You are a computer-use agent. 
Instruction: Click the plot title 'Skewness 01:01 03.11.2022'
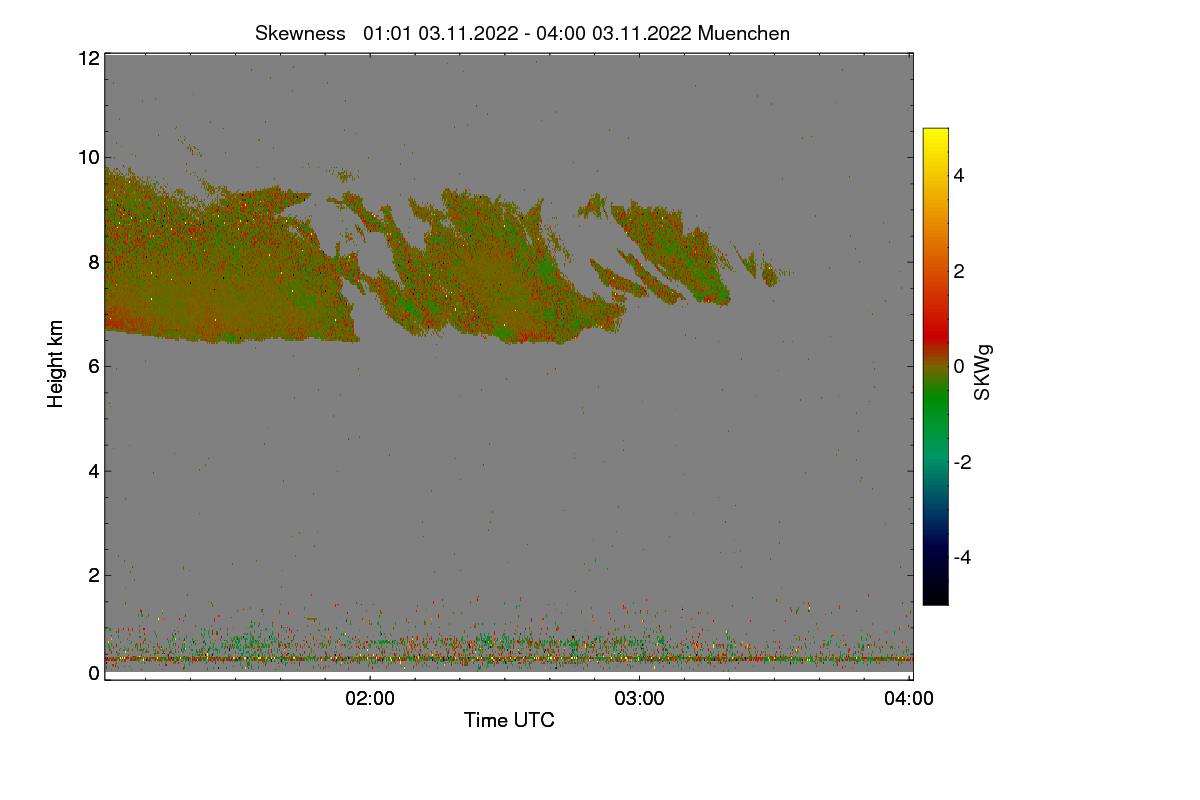click(522, 33)
